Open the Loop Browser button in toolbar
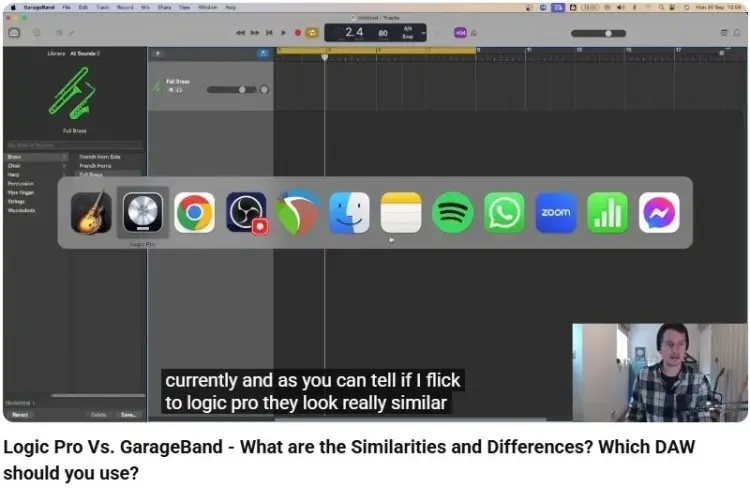 coord(737,33)
